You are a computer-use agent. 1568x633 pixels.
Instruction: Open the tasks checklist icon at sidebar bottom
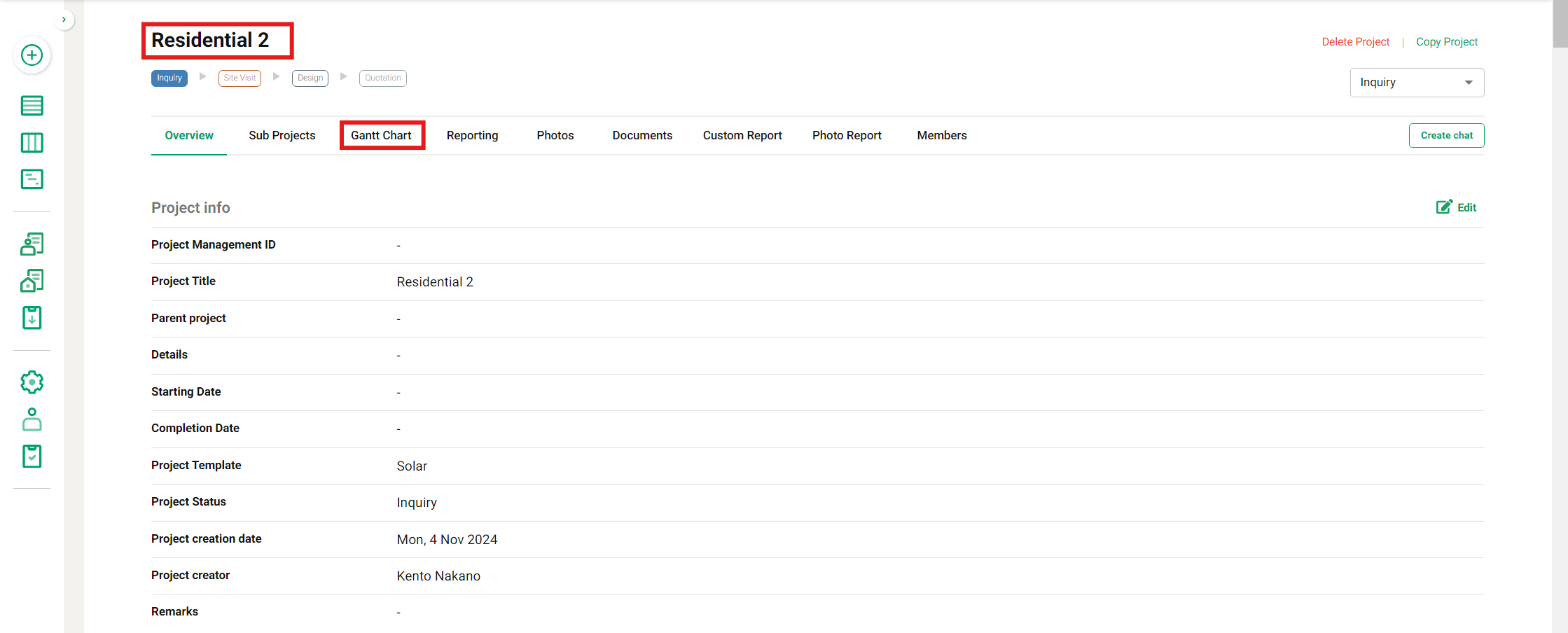32,456
